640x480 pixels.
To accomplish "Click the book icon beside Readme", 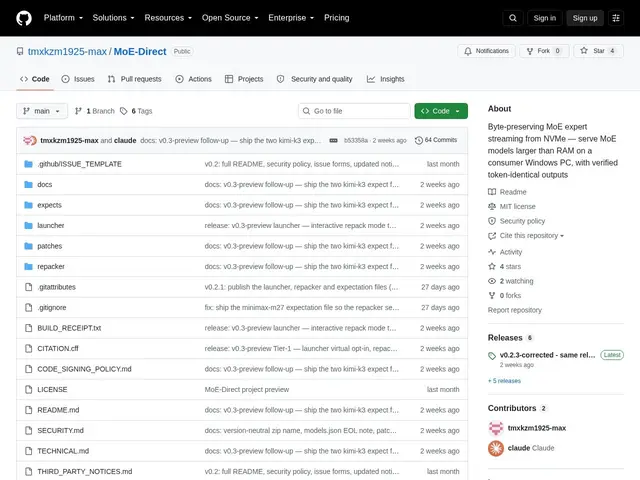I will [492, 192].
